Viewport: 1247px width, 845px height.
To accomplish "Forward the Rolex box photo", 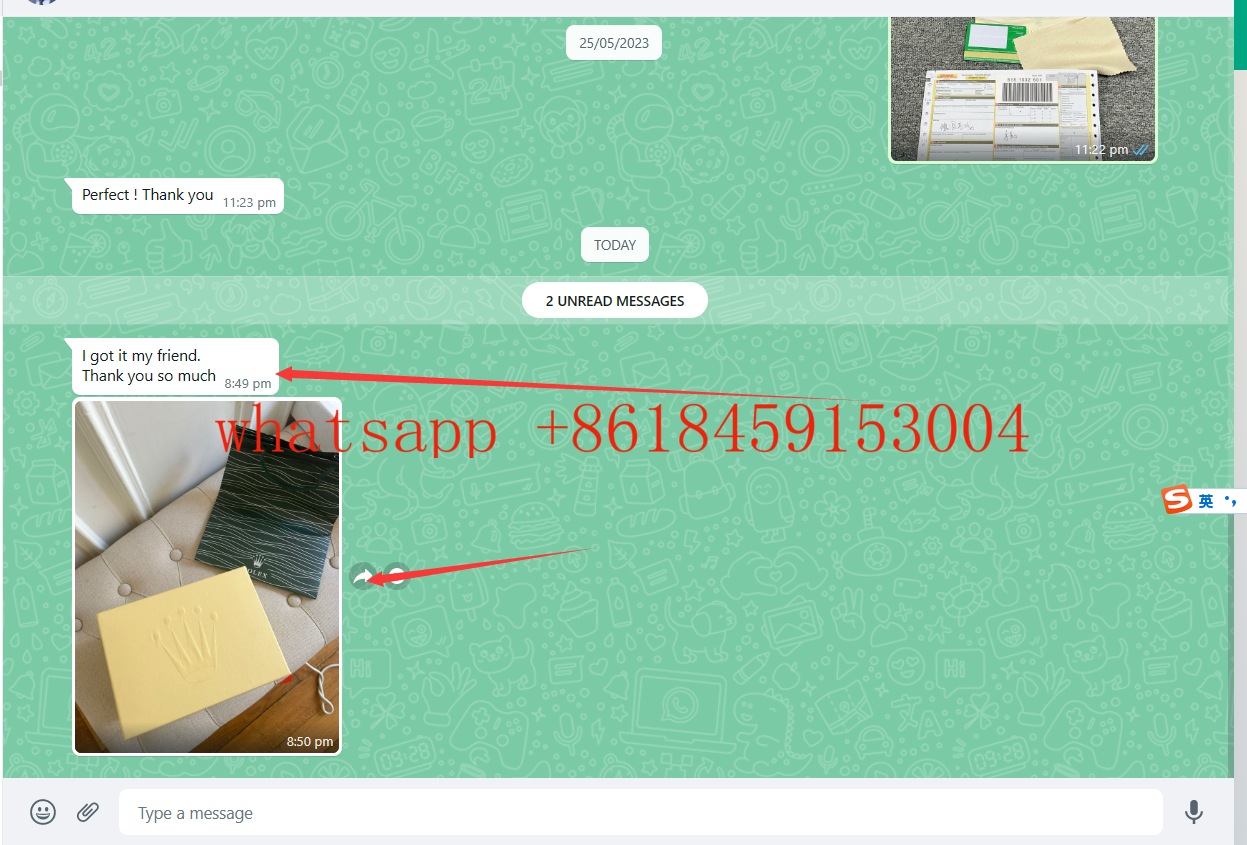I will (x=363, y=576).
